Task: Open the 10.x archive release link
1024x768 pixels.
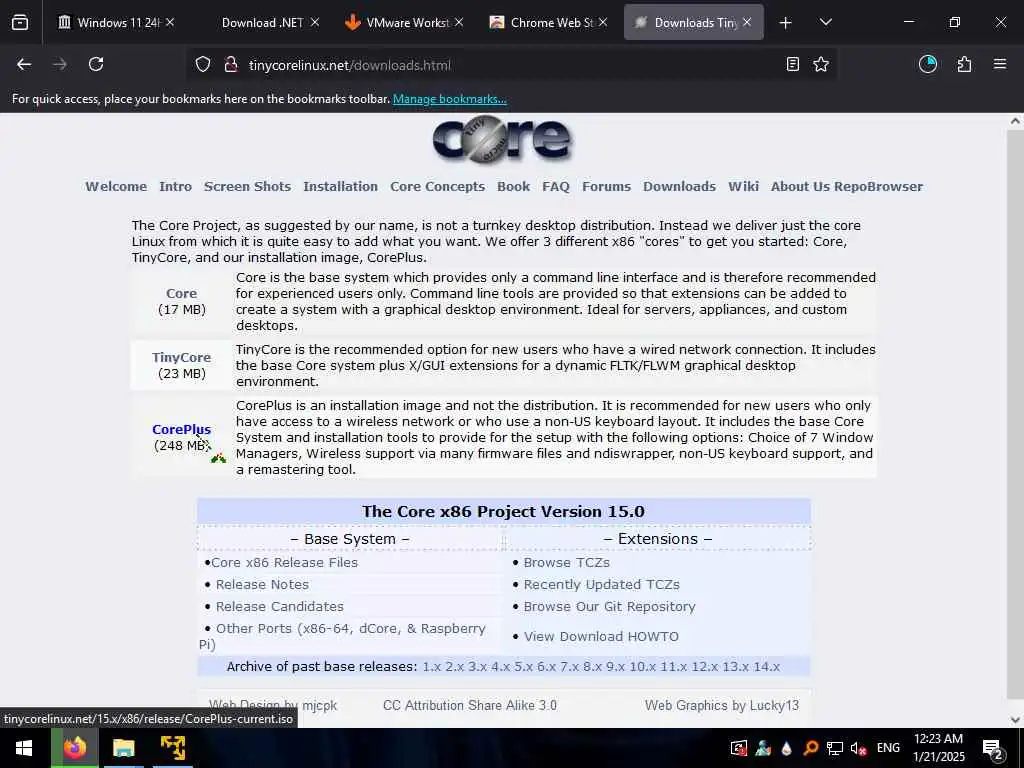Action: click(643, 667)
